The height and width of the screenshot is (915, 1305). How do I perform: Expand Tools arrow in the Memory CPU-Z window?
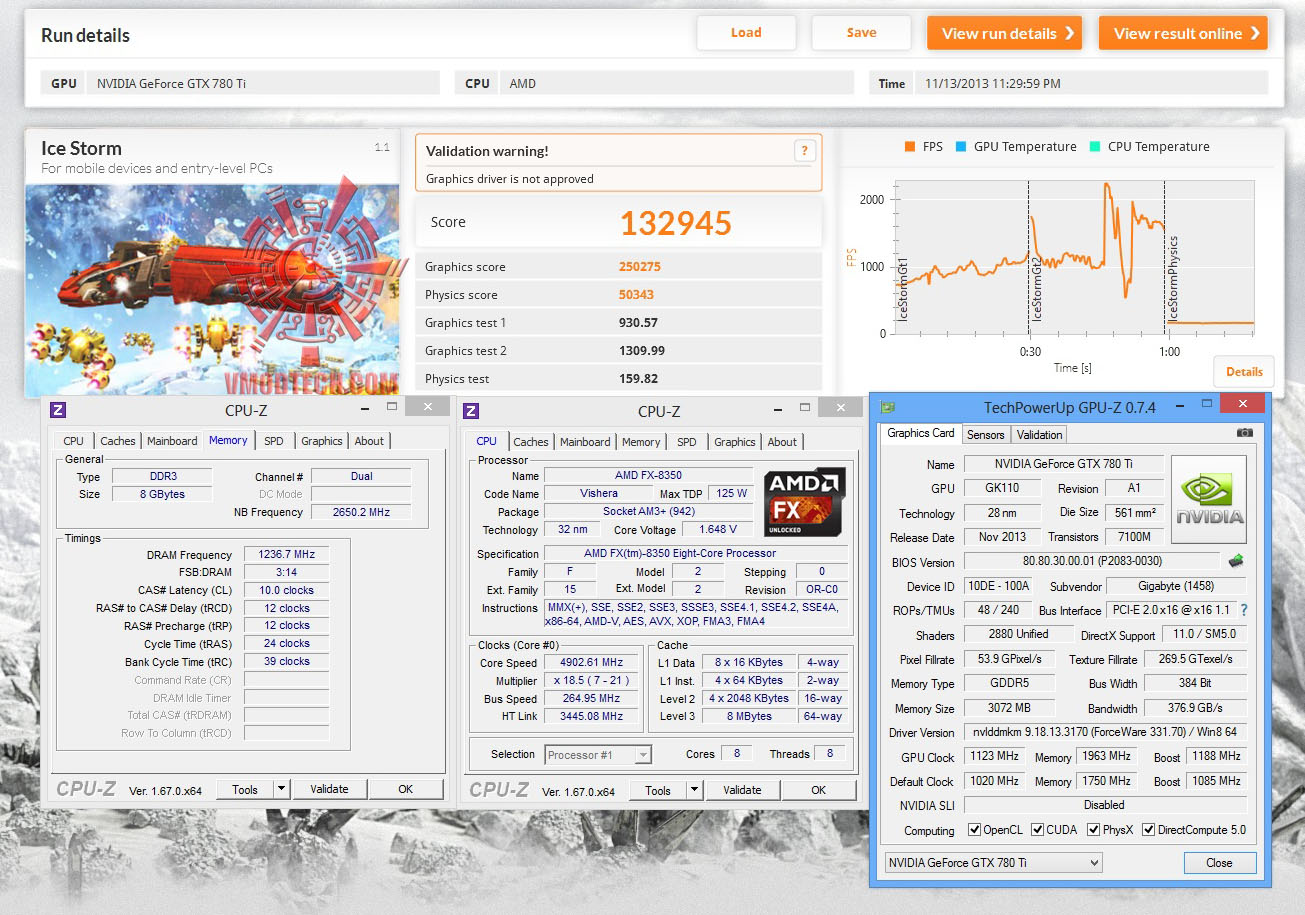[x=282, y=789]
